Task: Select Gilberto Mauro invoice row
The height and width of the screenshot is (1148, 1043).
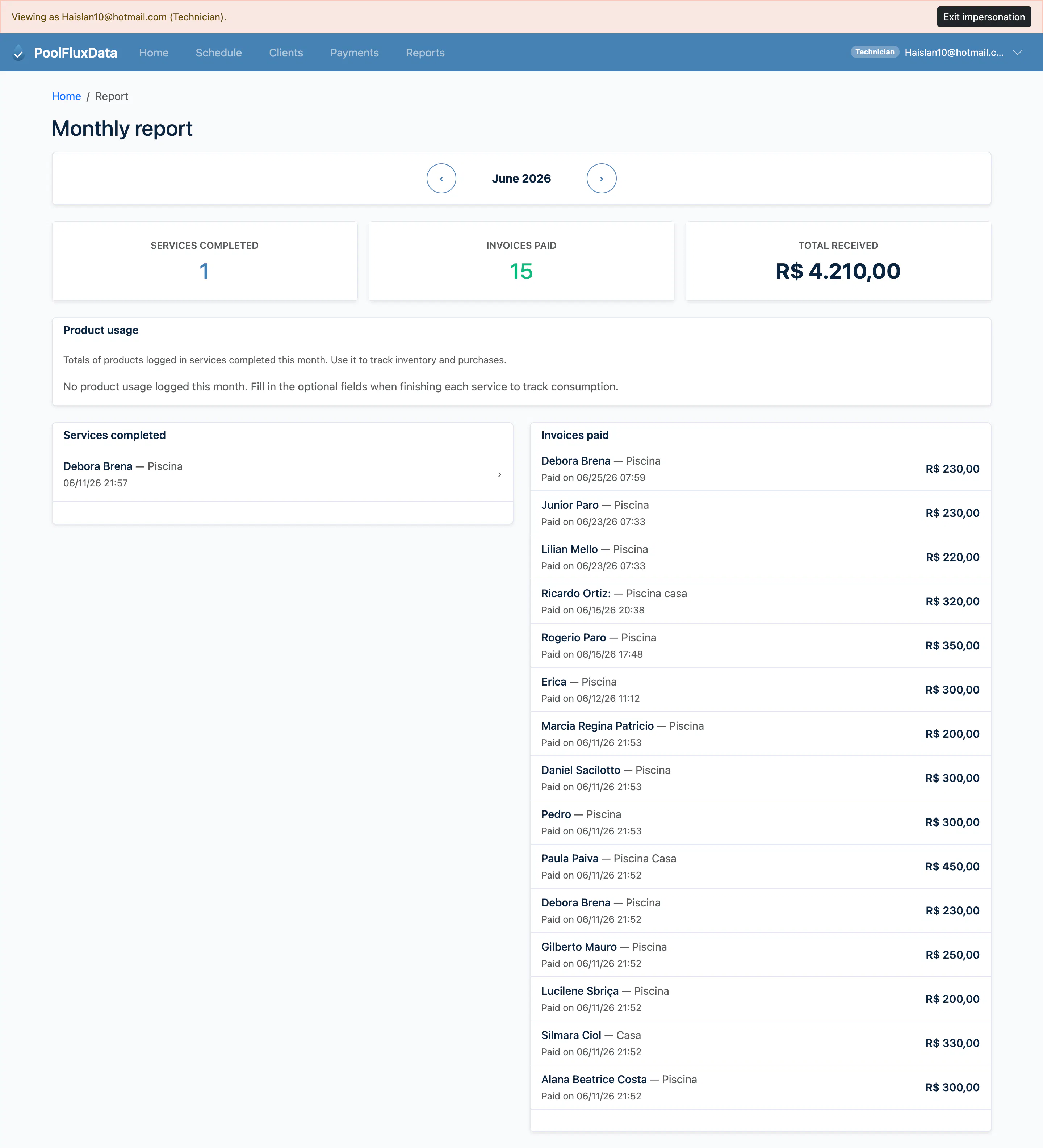Action: [760, 954]
